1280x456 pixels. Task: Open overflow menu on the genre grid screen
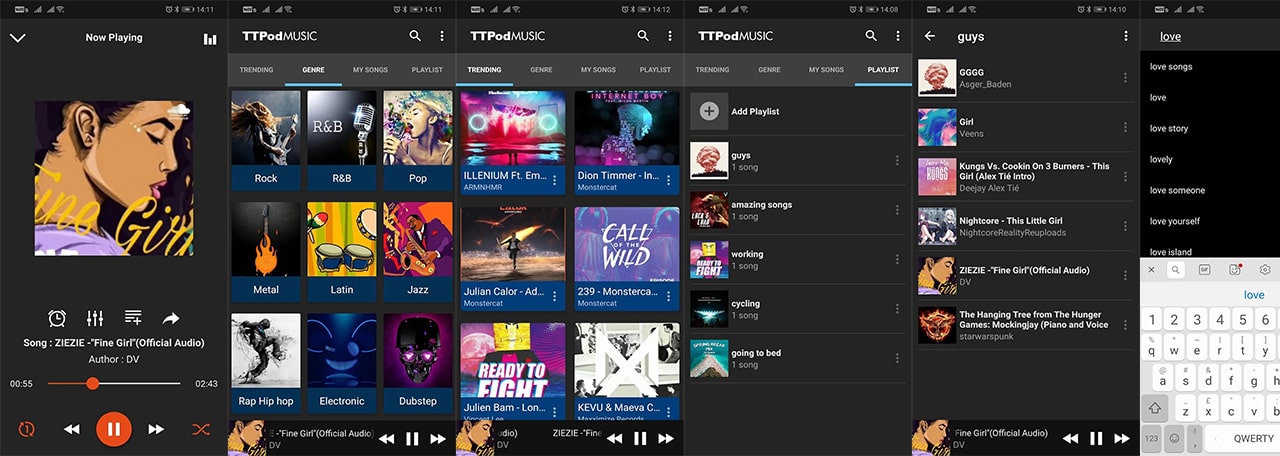pyautogui.click(x=442, y=36)
